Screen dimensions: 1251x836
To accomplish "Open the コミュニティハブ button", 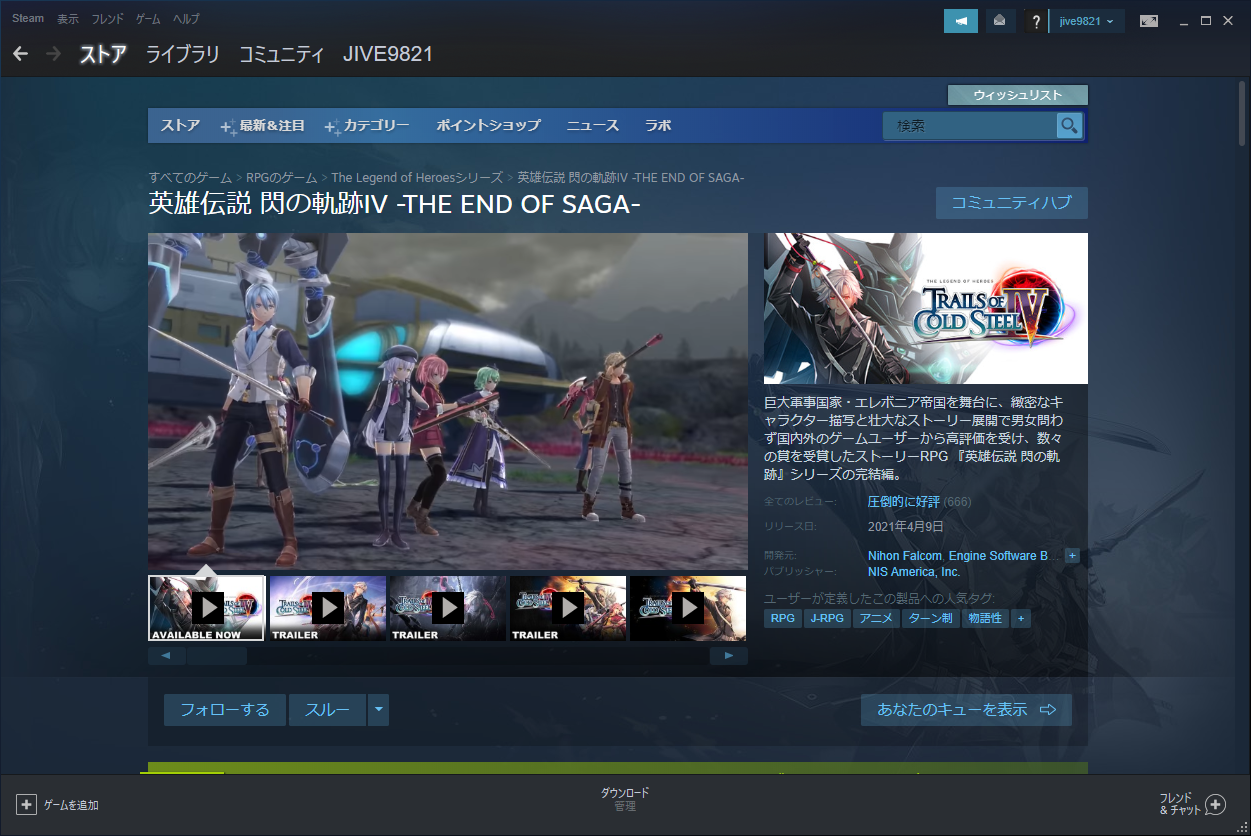I will pyautogui.click(x=1012, y=203).
